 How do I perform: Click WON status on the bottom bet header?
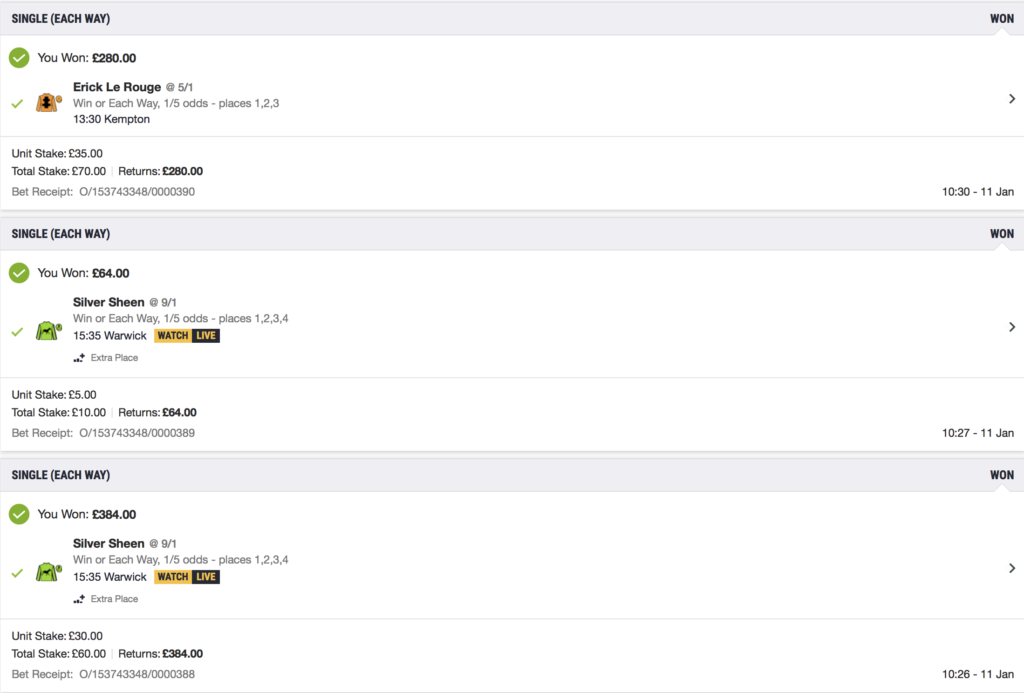point(1002,475)
